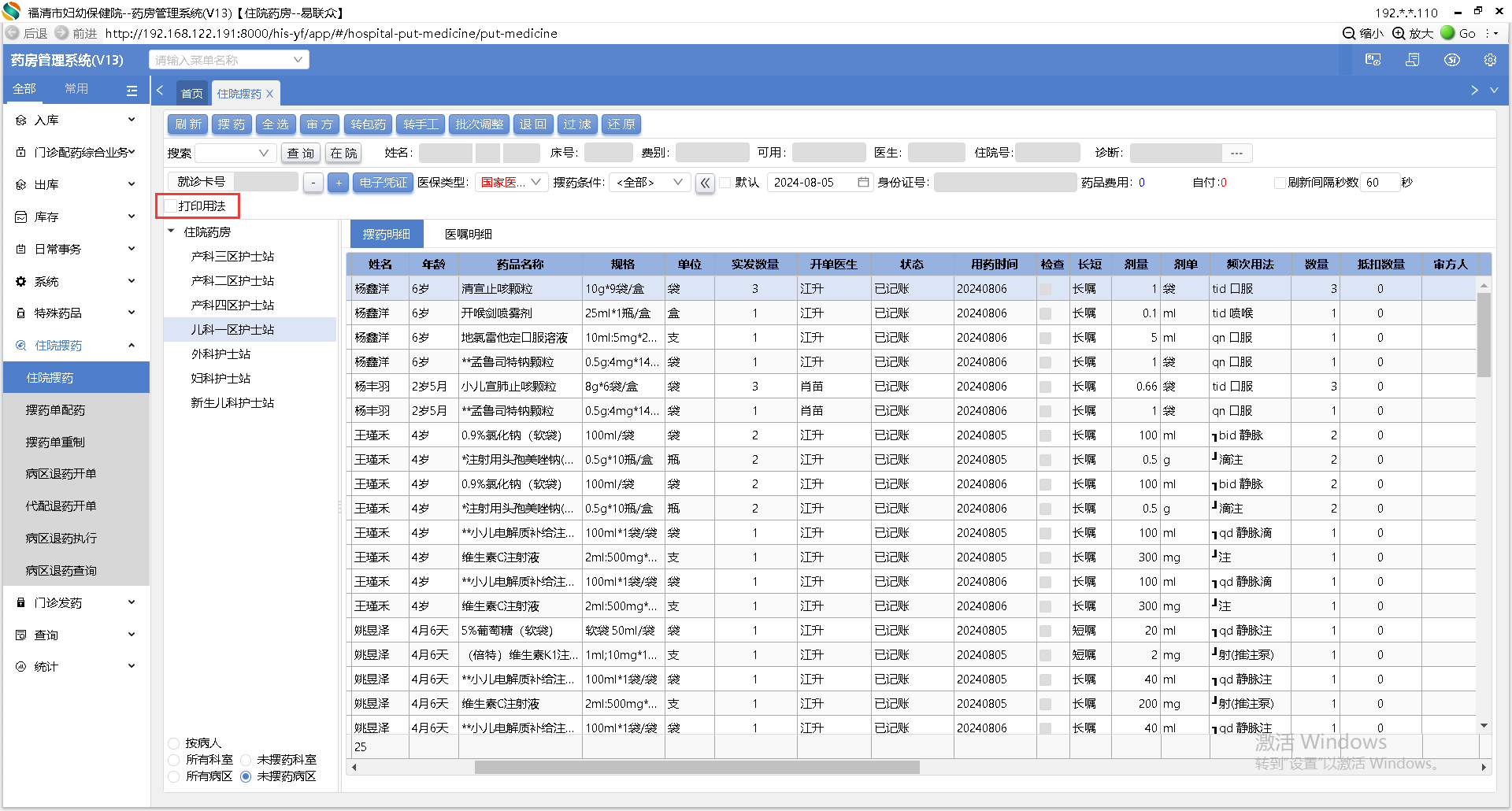Image resolution: width=1512 pixels, height=811 pixels.
Task: Collapse the sidebar with the menu-fold icon
Action: click(x=132, y=90)
